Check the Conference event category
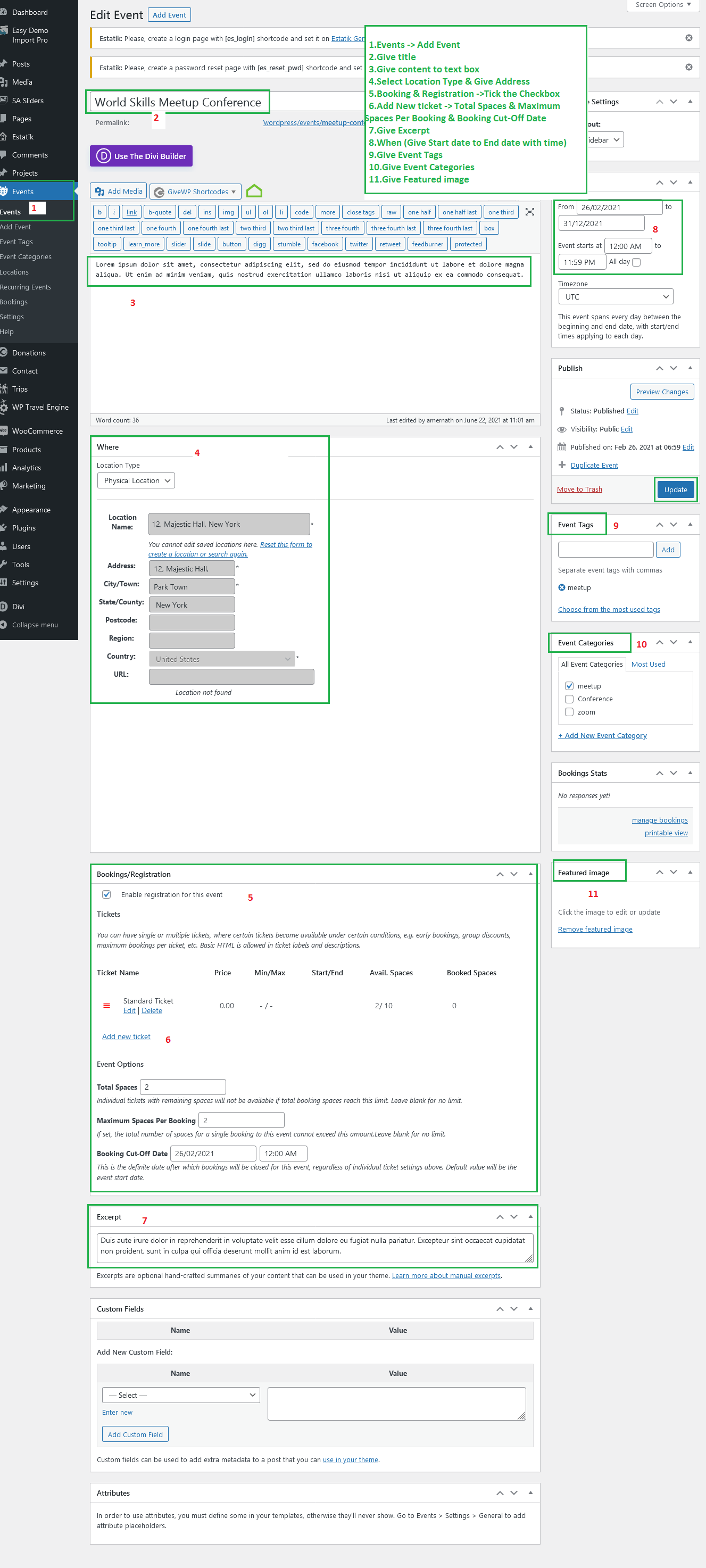Image resolution: width=706 pixels, height=1568 pixels. 569,699
